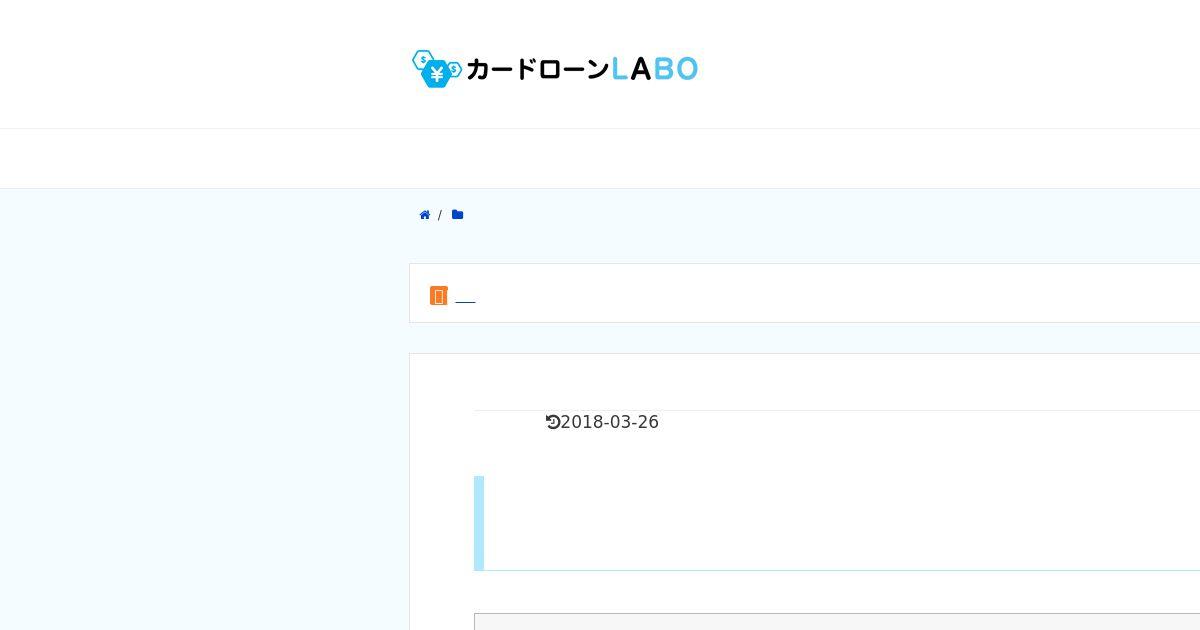
Task: Click the light blue quote bar
Action: (479, 523)
